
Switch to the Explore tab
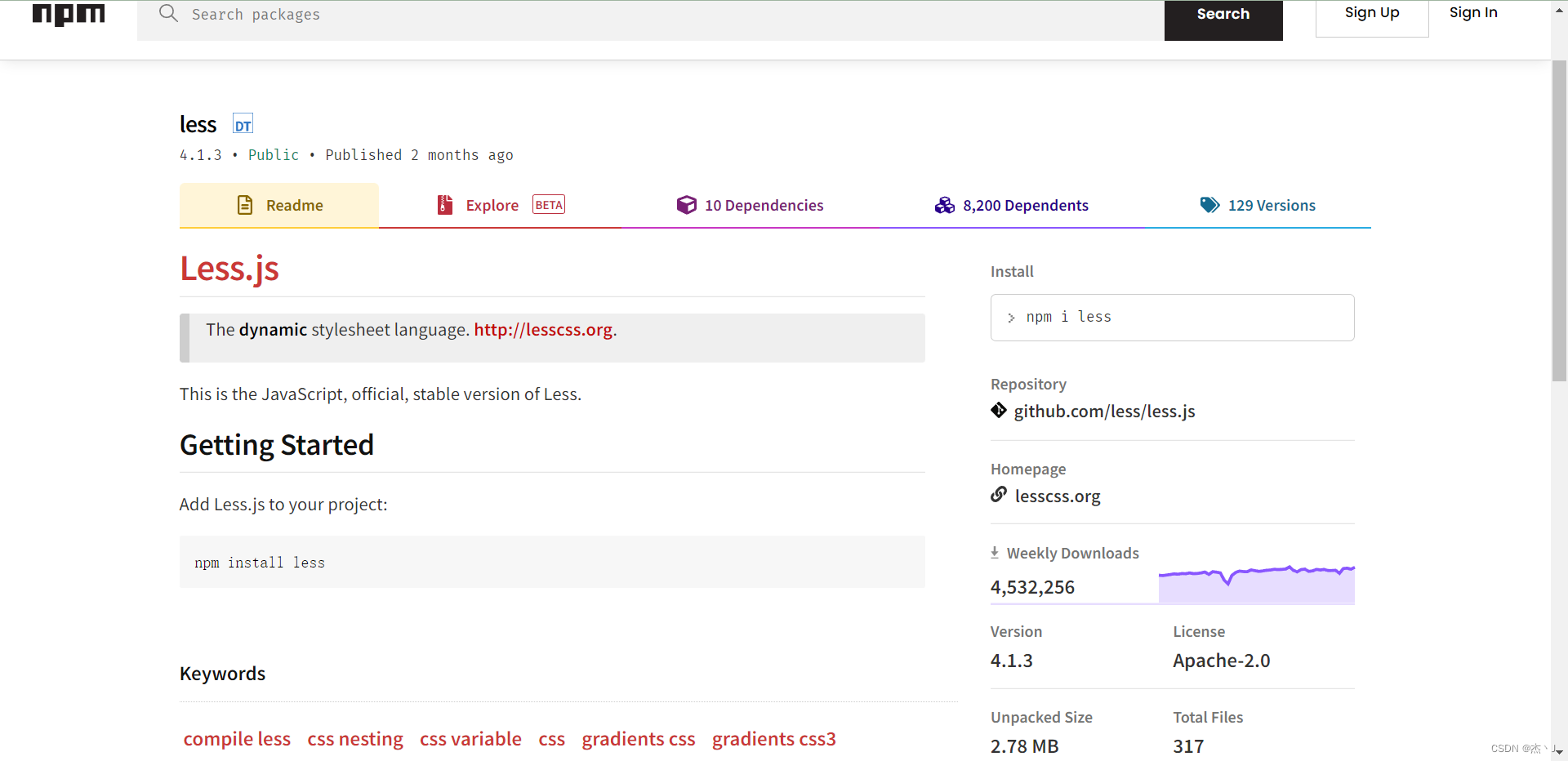tap(501, 205)
